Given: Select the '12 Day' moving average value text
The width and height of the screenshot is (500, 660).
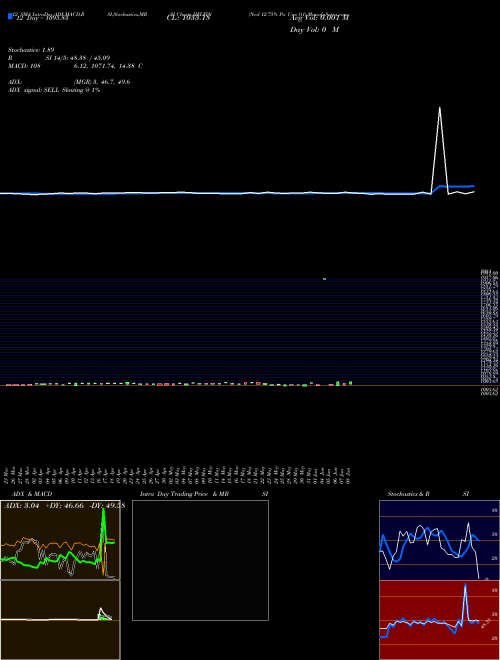Looking at the screenshot, I should (x=42, y=19).
